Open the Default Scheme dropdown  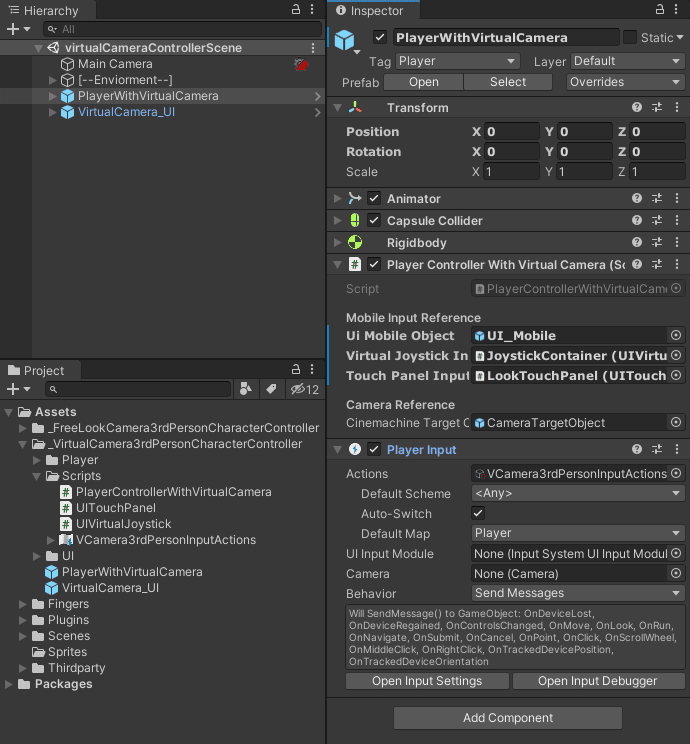point(578,493)
